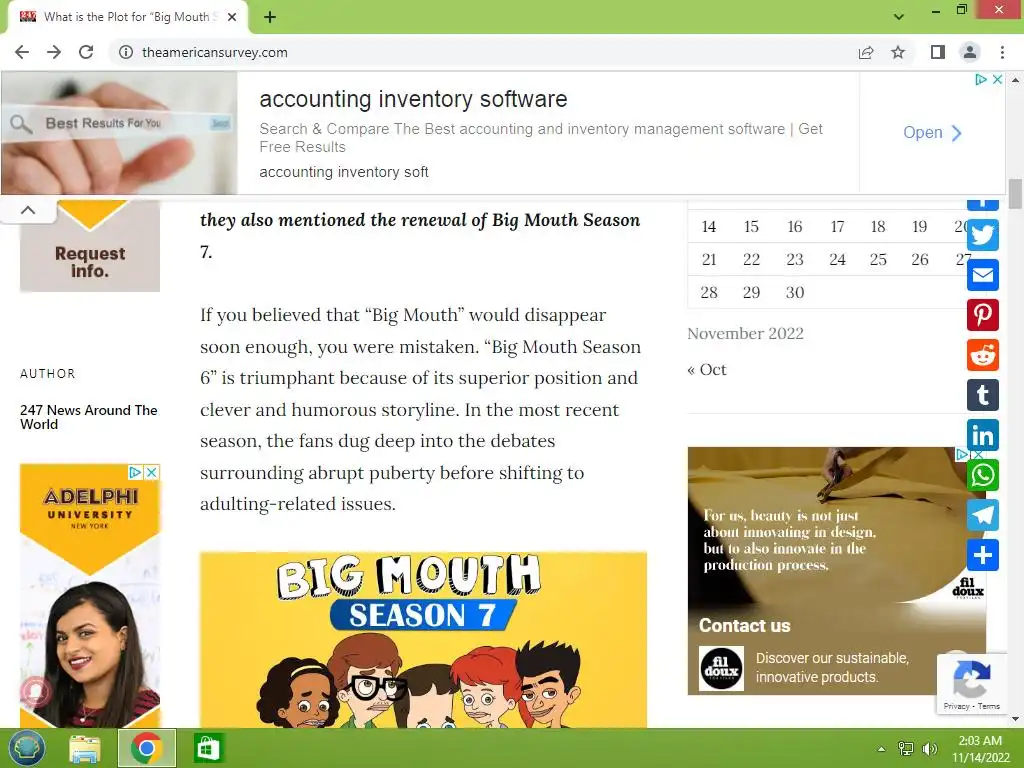
Task: Open more sharing options plus icon
Action: pyautogui.click(x=982, y=555)
